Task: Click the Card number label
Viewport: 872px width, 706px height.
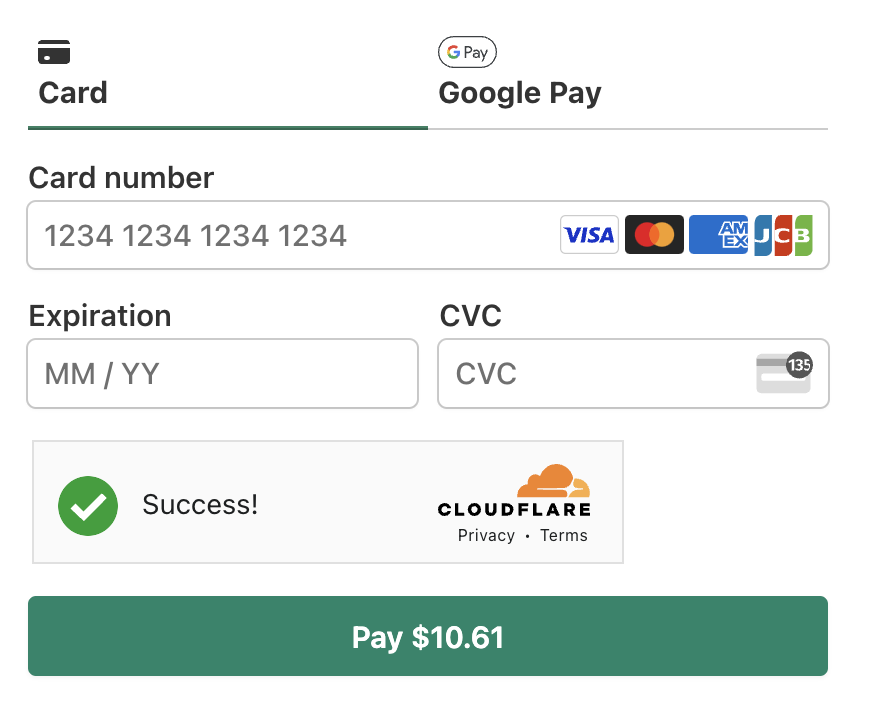Action: (121, 178)
